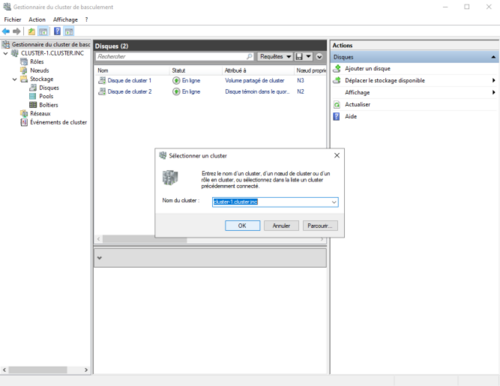The width and height of the screenshot is (500, 386).
Task: Open the Affichage menu
Action: coord(65,20)
